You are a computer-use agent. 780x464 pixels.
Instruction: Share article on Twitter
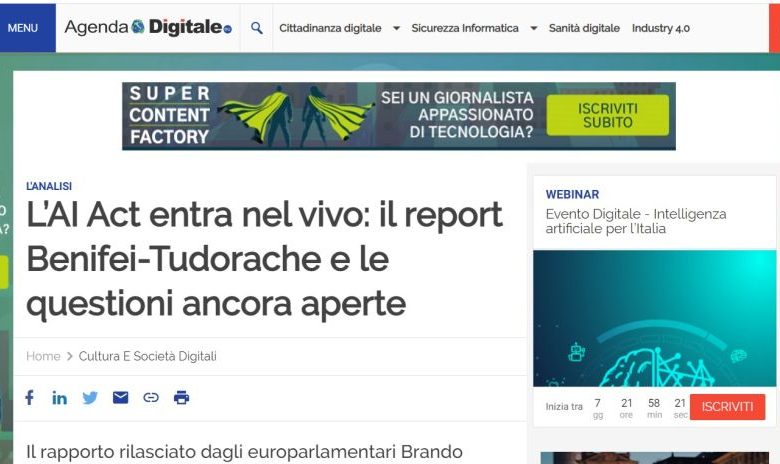coord(90,398)
